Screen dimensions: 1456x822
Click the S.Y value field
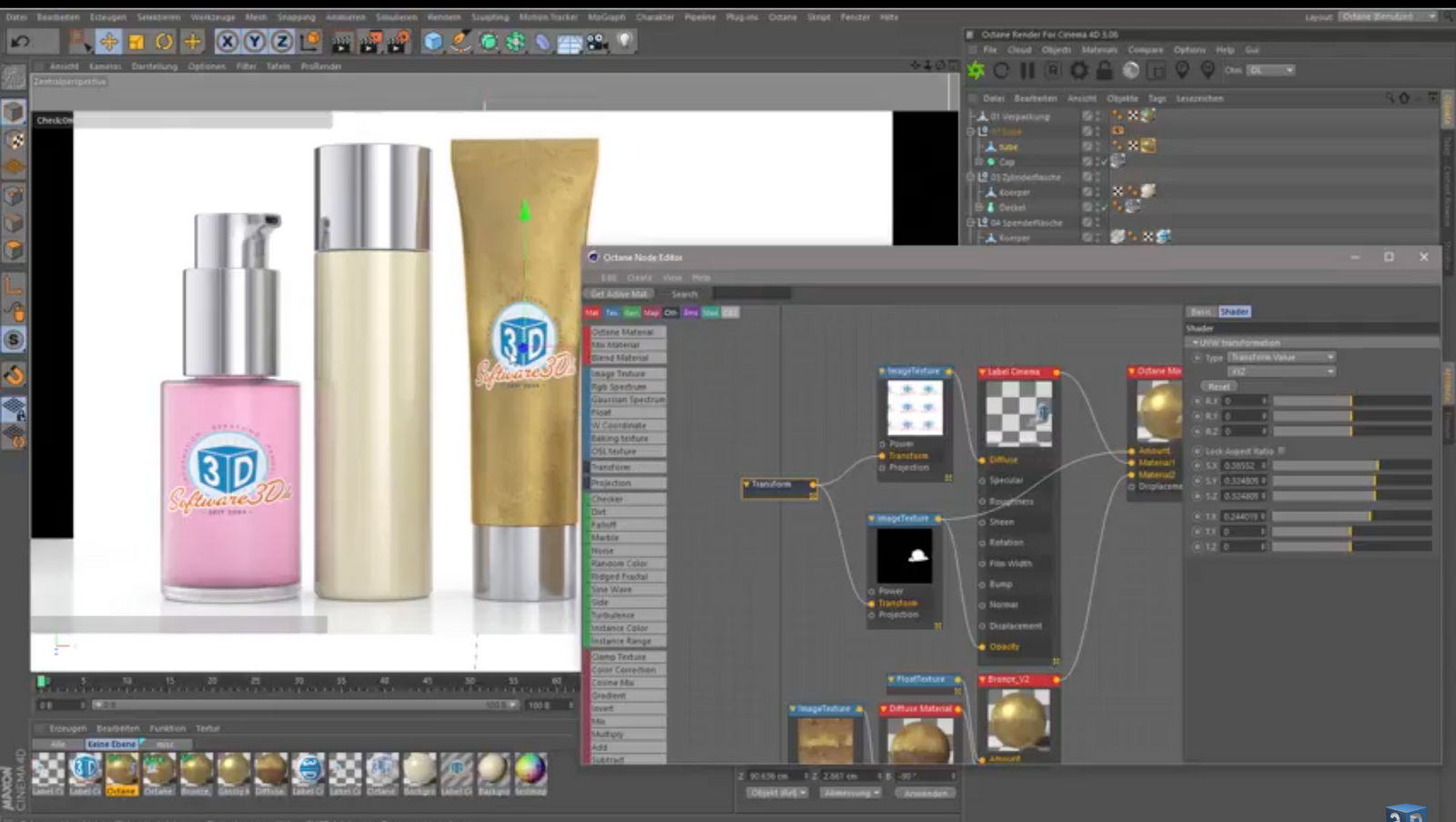[1243, 481]
